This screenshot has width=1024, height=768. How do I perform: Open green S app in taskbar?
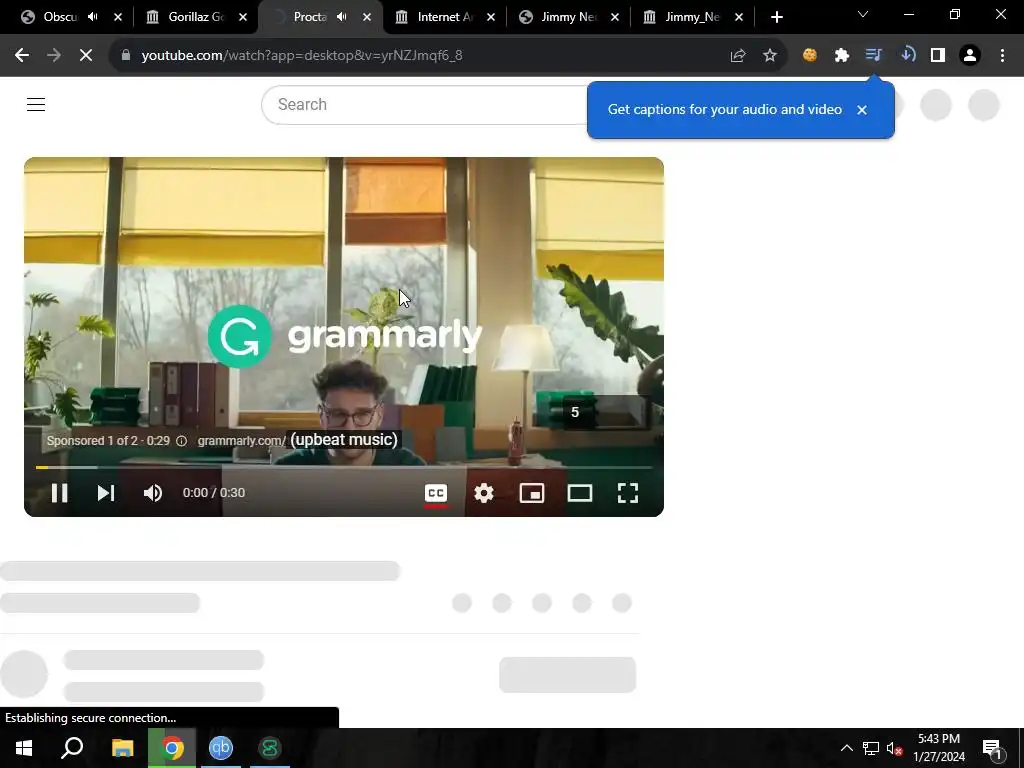click(x=270, y=748)
